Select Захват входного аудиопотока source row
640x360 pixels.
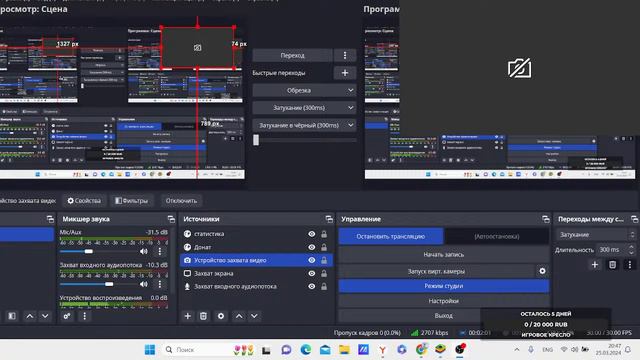(256, 287)
